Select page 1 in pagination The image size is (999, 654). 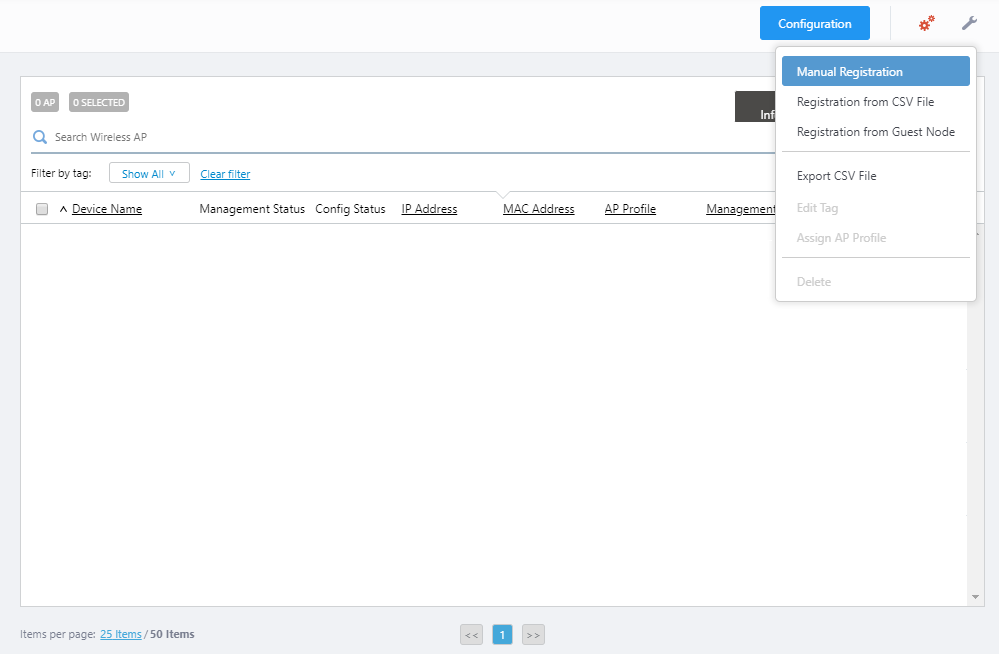502,635
